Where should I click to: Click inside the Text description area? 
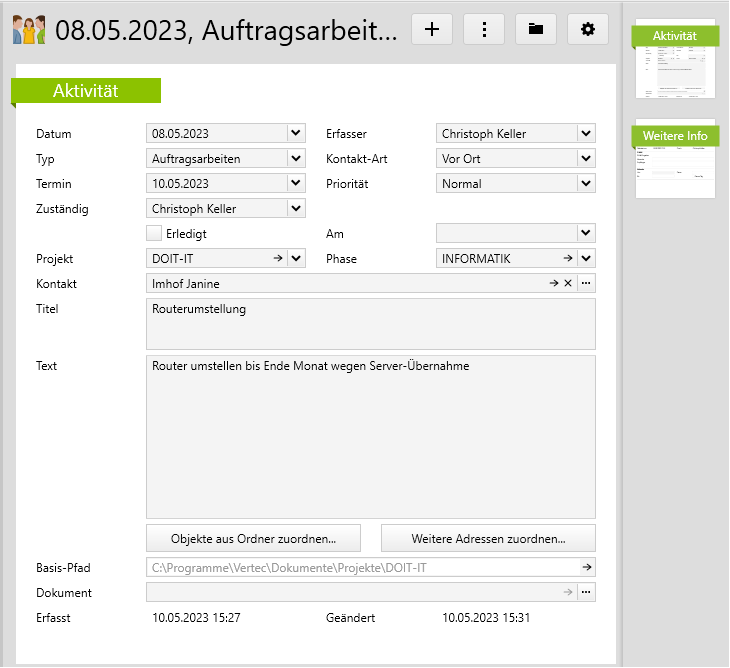[370, 436]
